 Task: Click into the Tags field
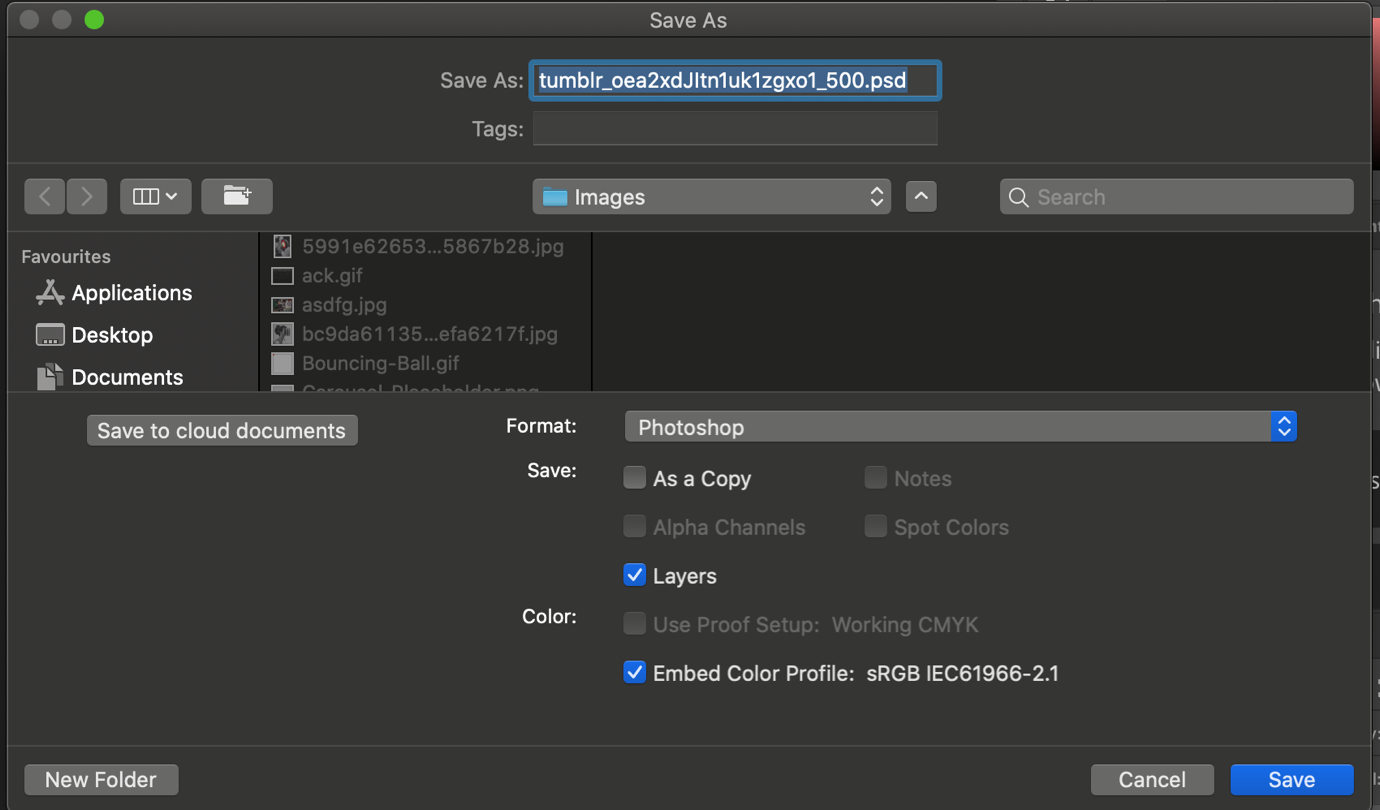click(735, 129)
